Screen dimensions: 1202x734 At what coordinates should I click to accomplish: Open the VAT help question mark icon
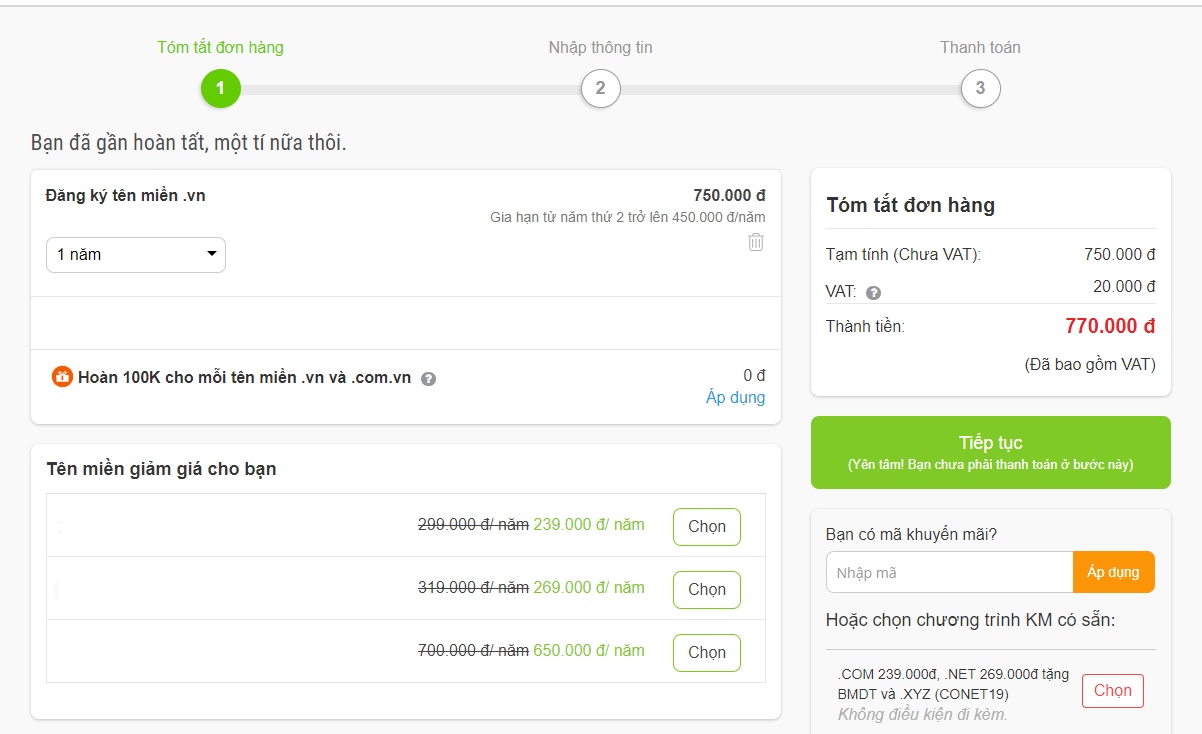[873, 293]
